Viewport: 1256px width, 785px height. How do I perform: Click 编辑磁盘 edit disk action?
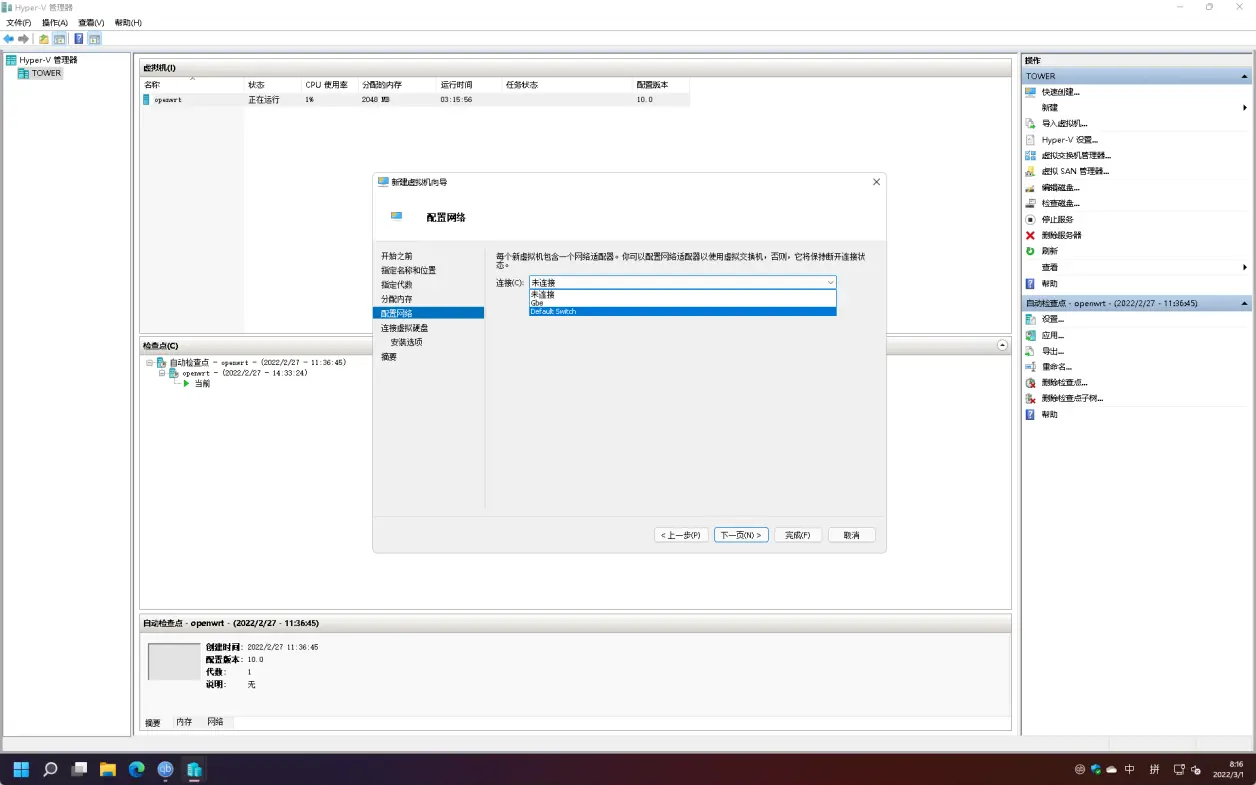pyautogui.click(x=1060, y=188)
